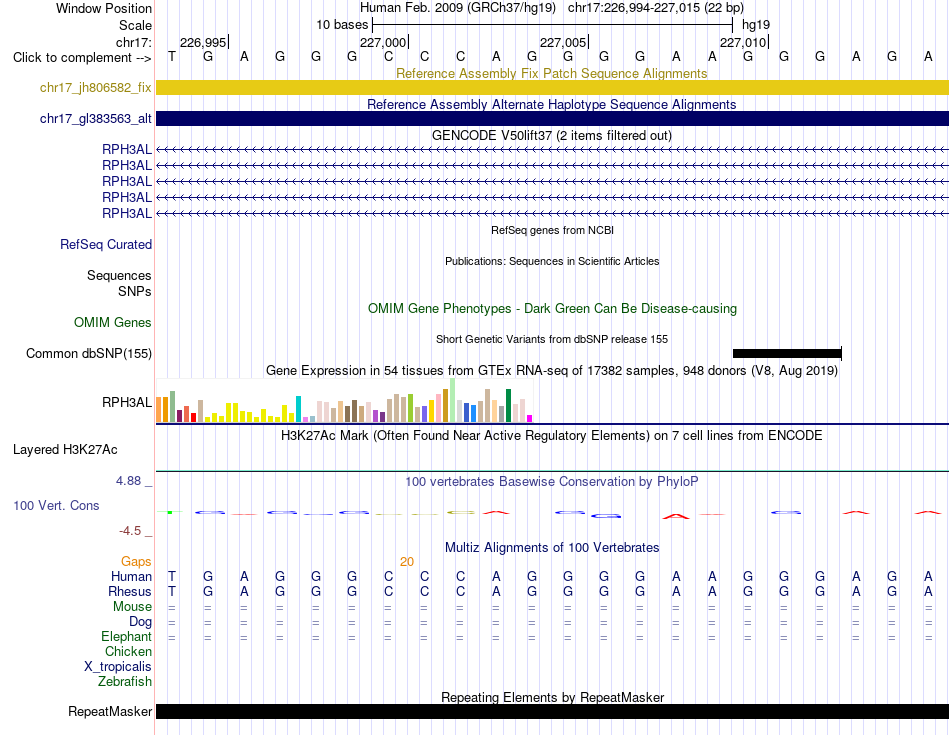Click the Elephant species label

126,636
